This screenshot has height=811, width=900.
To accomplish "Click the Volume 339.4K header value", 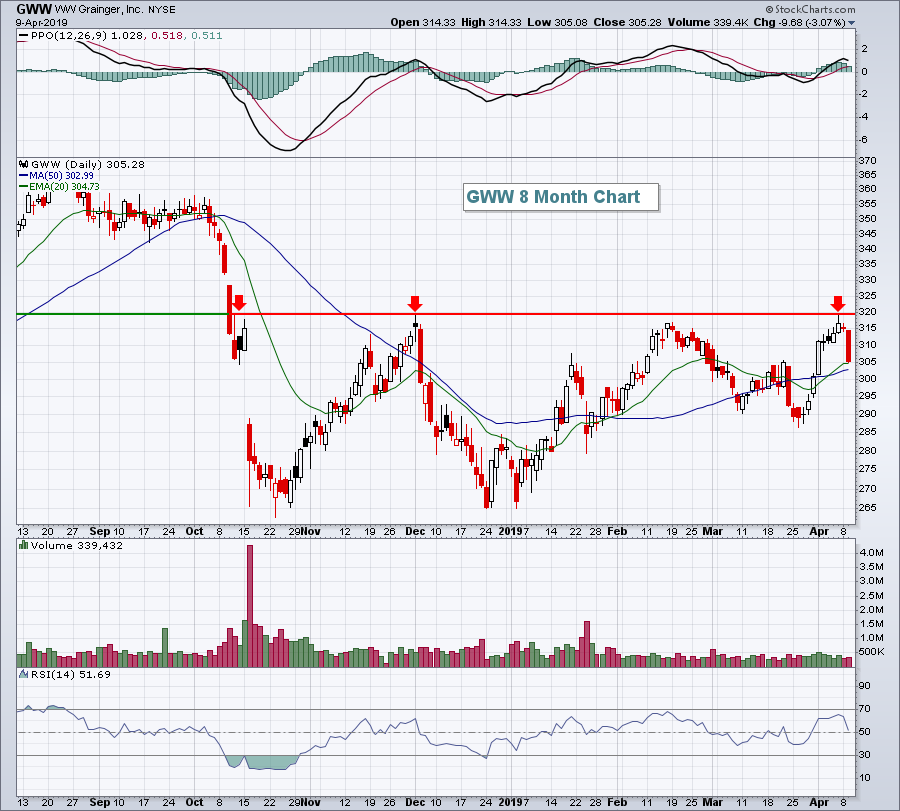I will coord(708,22).
